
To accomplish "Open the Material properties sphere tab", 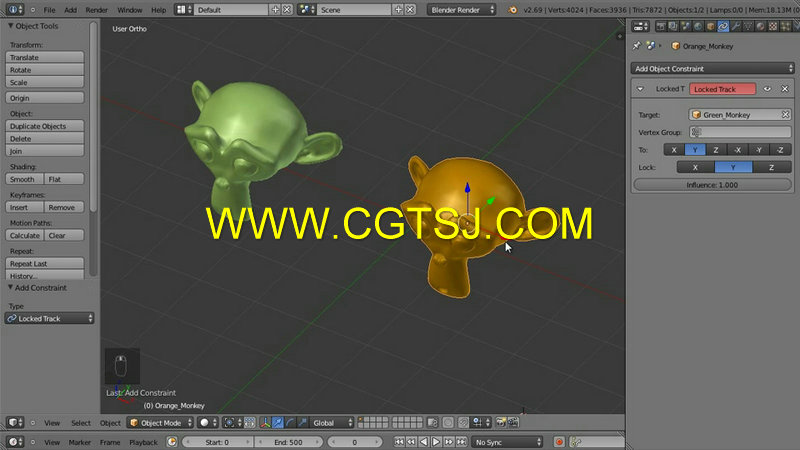I will (x=760, y=26).
